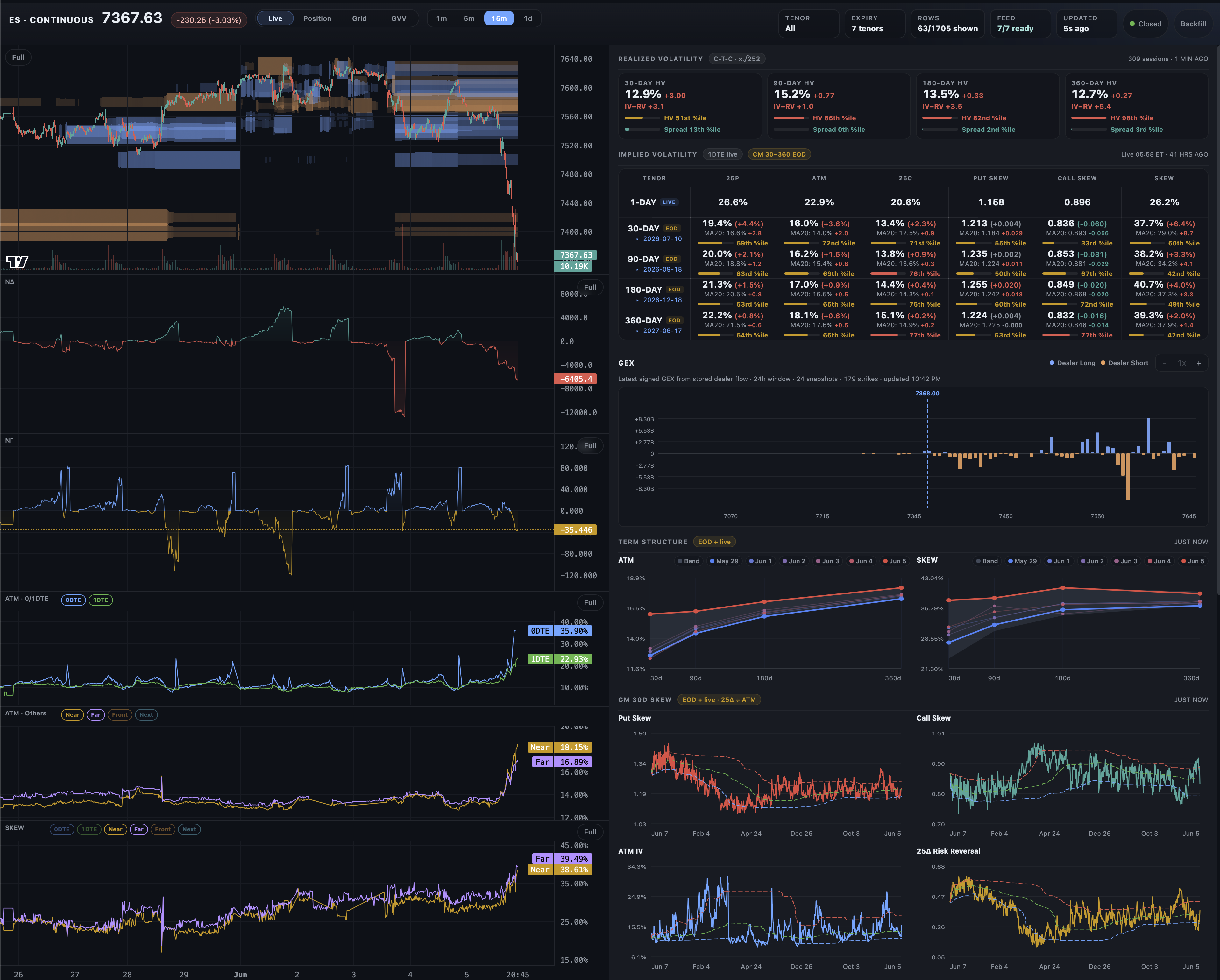
Task: Click Full on the main price chart
Action: (18, 57)
